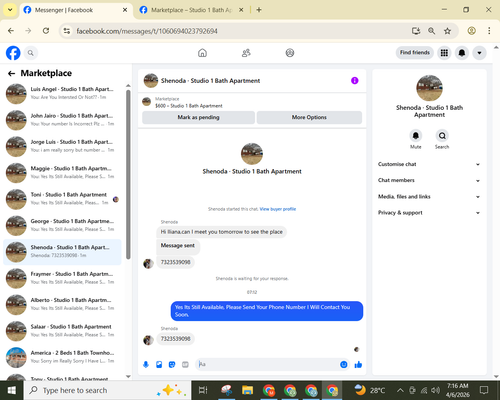Click the purple conversation info icon

click(x=355, y=81)
